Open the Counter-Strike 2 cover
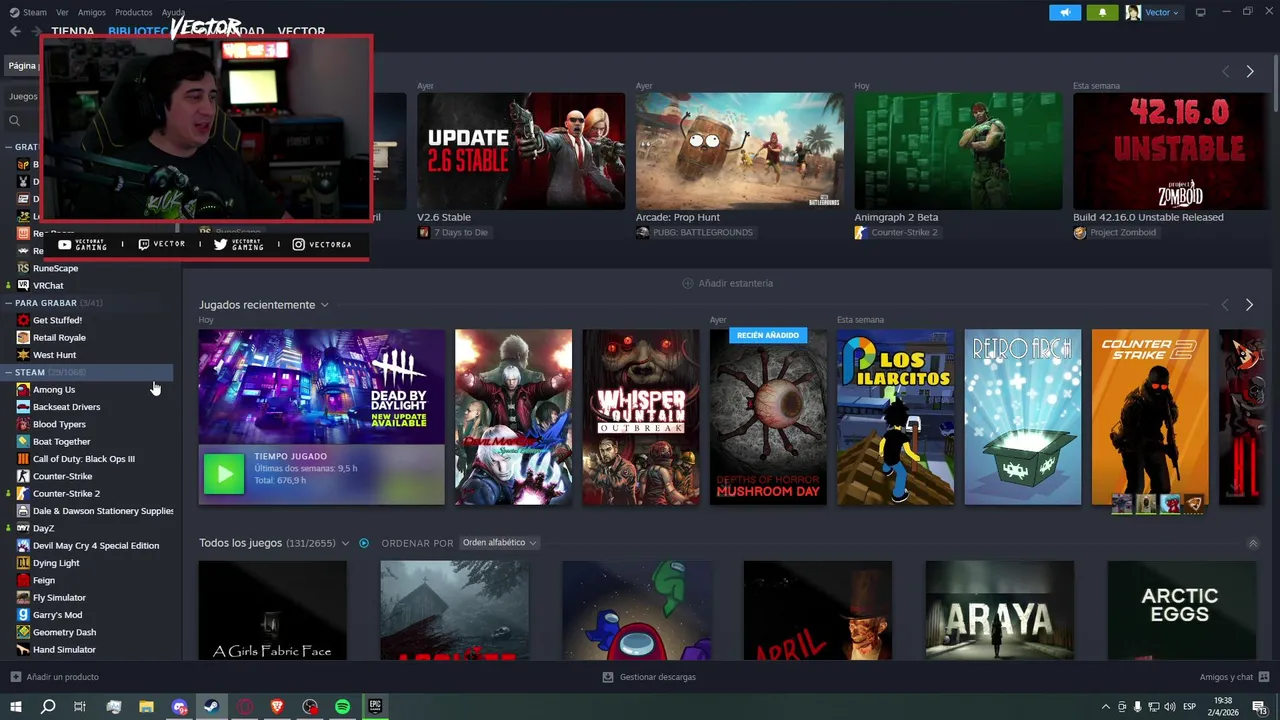1280x720 pixels. click(1150, 417)
